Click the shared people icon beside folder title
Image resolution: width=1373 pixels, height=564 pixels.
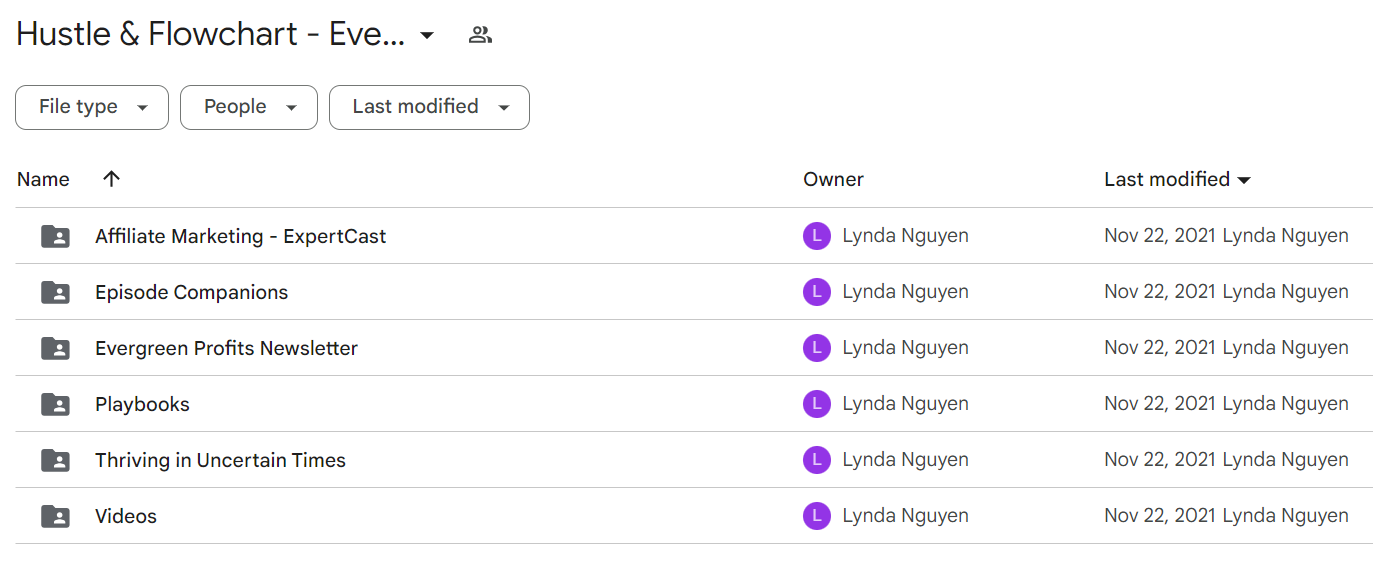(x=480, y=35)
